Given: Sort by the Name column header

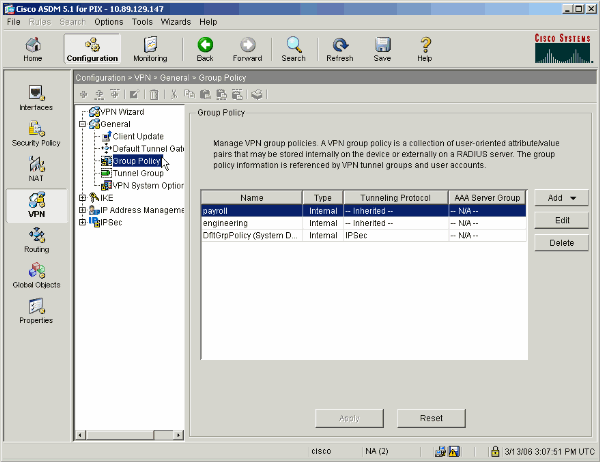Looking at the screenshot, I should 252,198.
